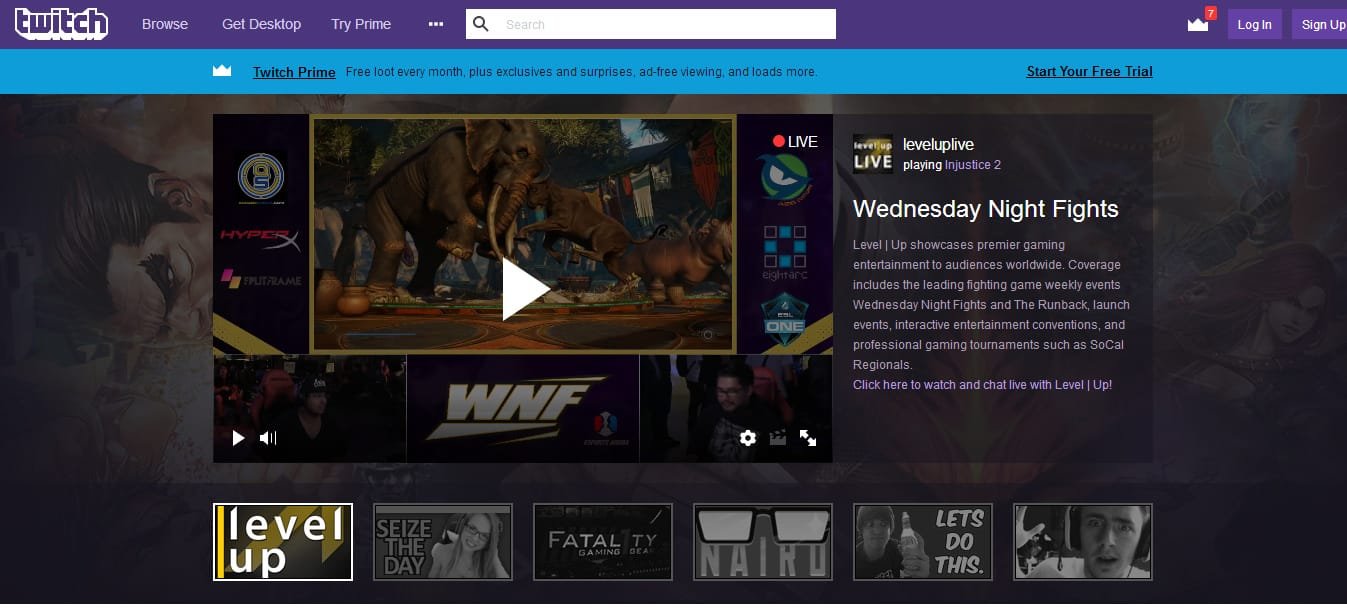Viewport: 1347px width, 609px height.
Task: Click the eightarc logo in stream overlay
Action: click(x=785, y=253)
